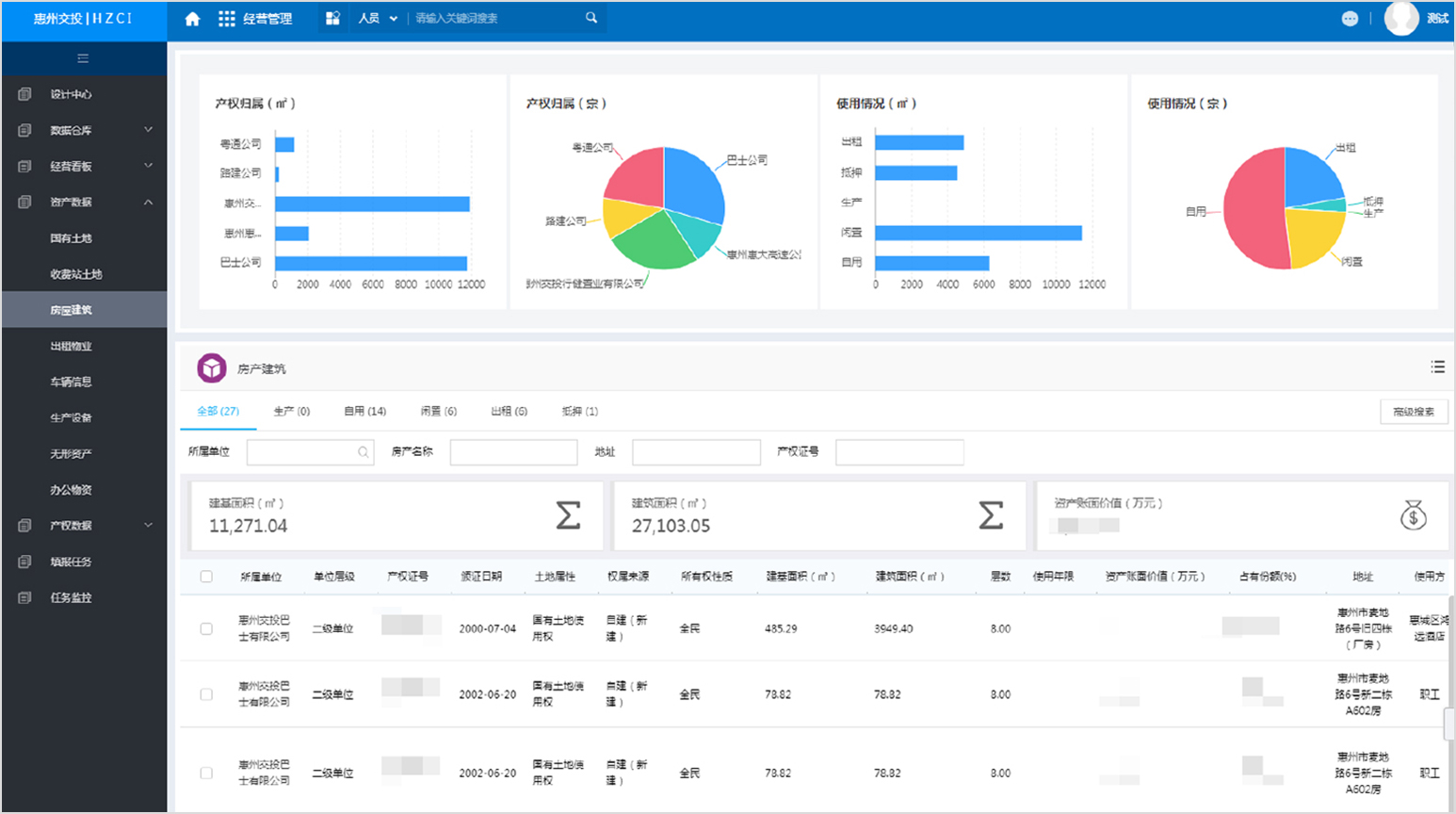Screen dimensions: 1456x814
Task: Click the 房产名称 input field
Action: click(x=513, y=452)
